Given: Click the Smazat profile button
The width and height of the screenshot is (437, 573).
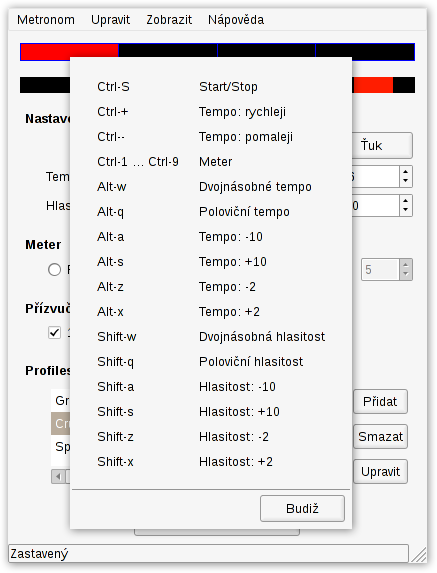Looking at the screenshot, I should coord(380,436).
